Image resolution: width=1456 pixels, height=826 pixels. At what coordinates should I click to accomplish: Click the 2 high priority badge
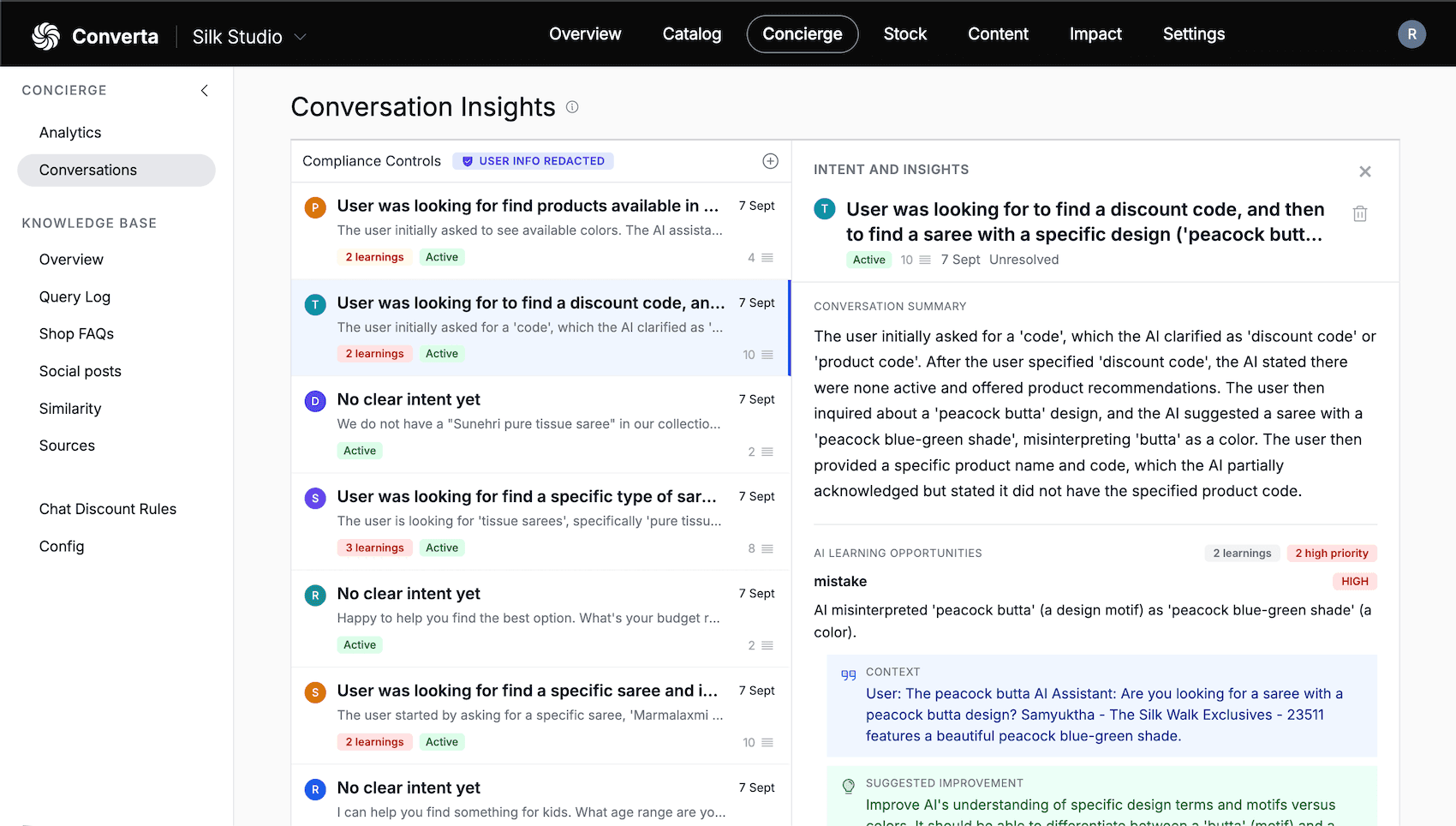(1331, 554)
